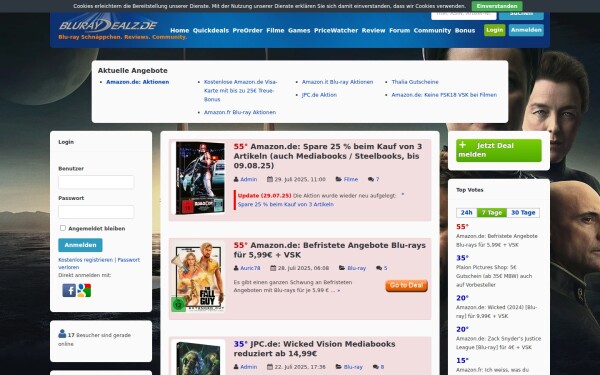Switch Top Votes to 7 Tage tab
The image size is (600, 375).
492,212
